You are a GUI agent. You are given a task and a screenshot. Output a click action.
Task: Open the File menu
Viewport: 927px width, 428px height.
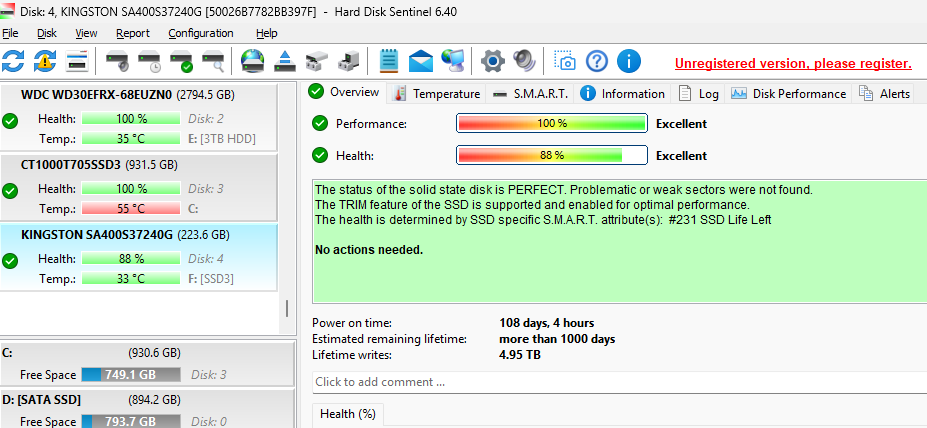click(10, 33)
